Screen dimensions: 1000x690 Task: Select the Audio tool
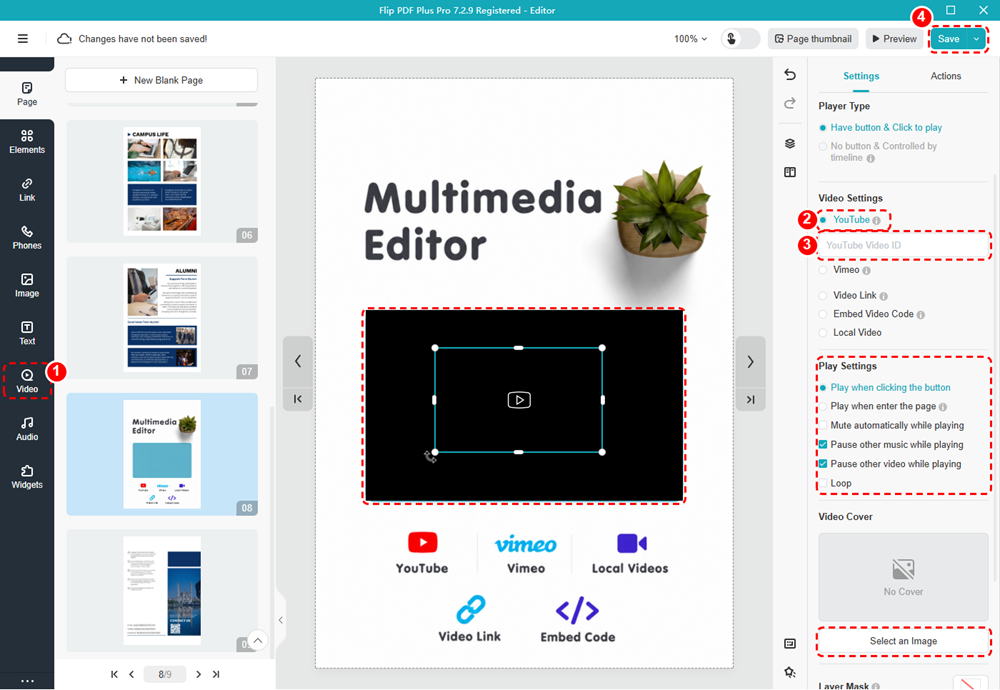click(x=27, y=429)
